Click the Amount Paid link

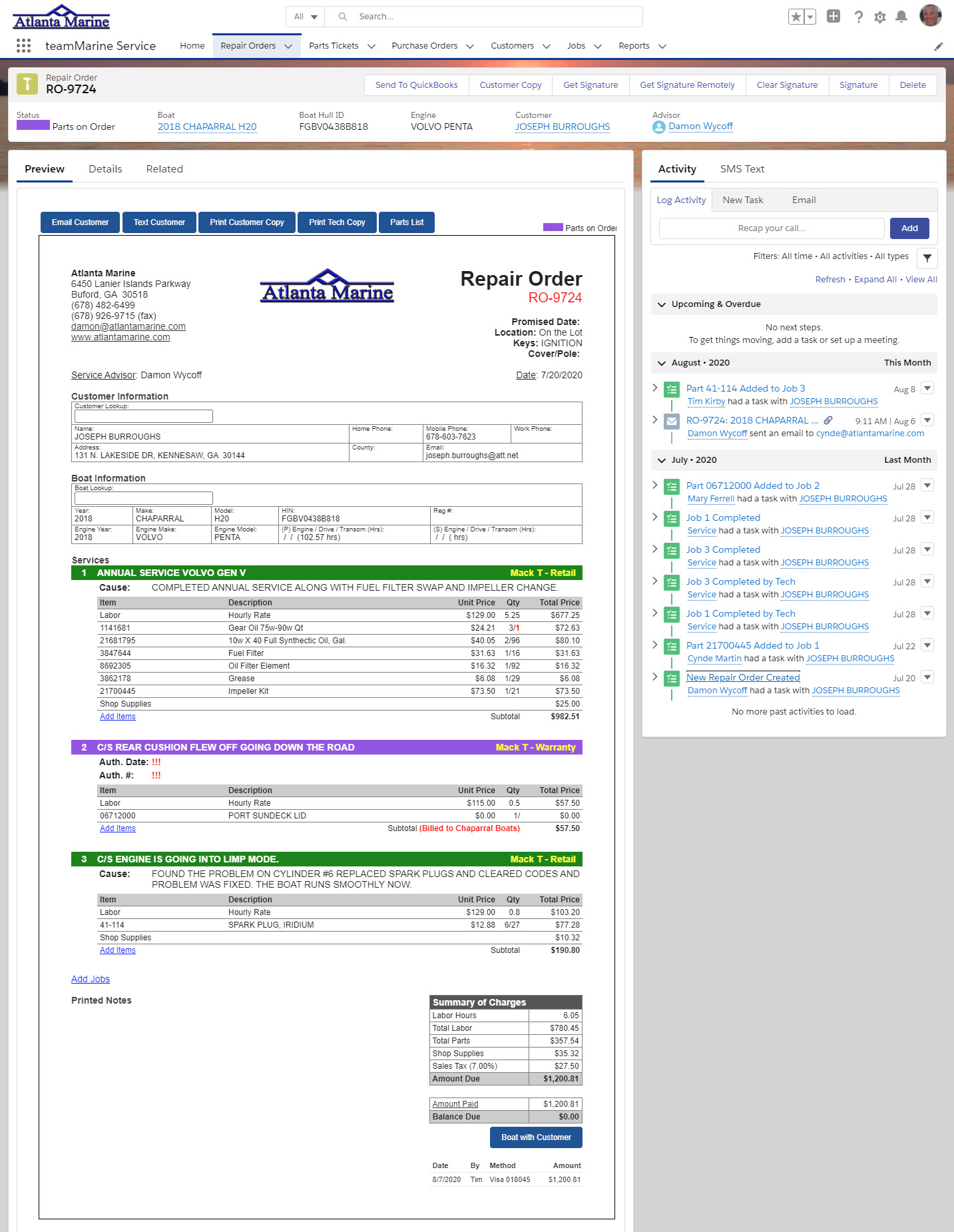(455, 1104)
